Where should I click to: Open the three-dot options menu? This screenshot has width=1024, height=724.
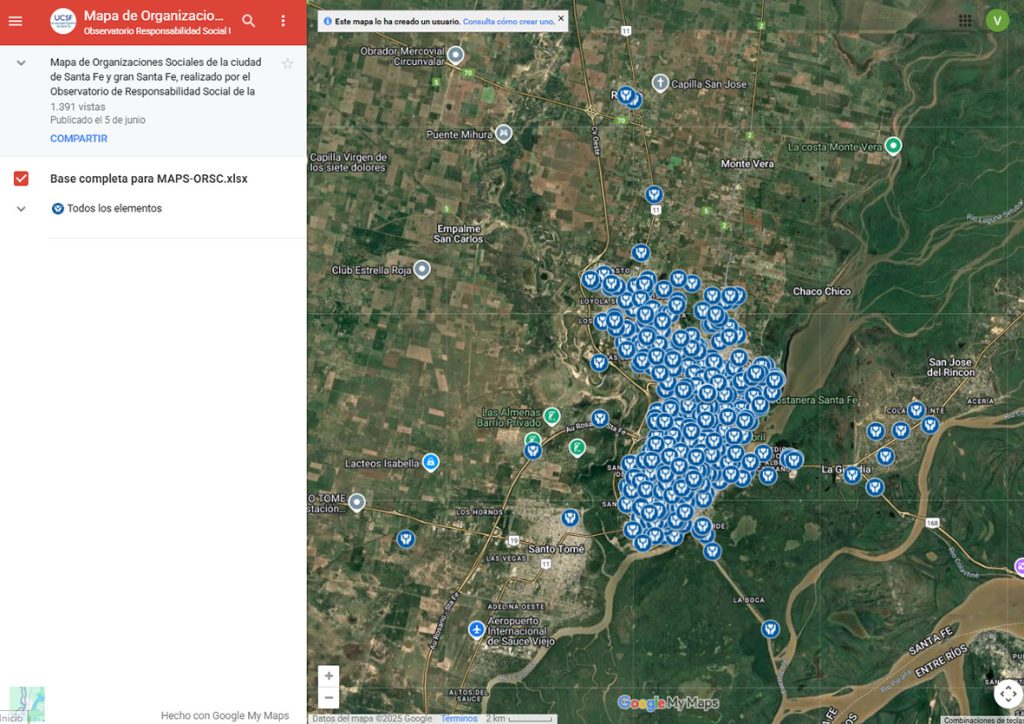283,21
